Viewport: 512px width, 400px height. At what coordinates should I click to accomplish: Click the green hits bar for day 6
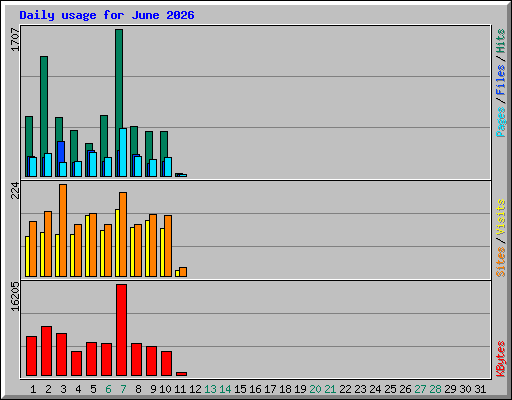[x=104, y=137]
